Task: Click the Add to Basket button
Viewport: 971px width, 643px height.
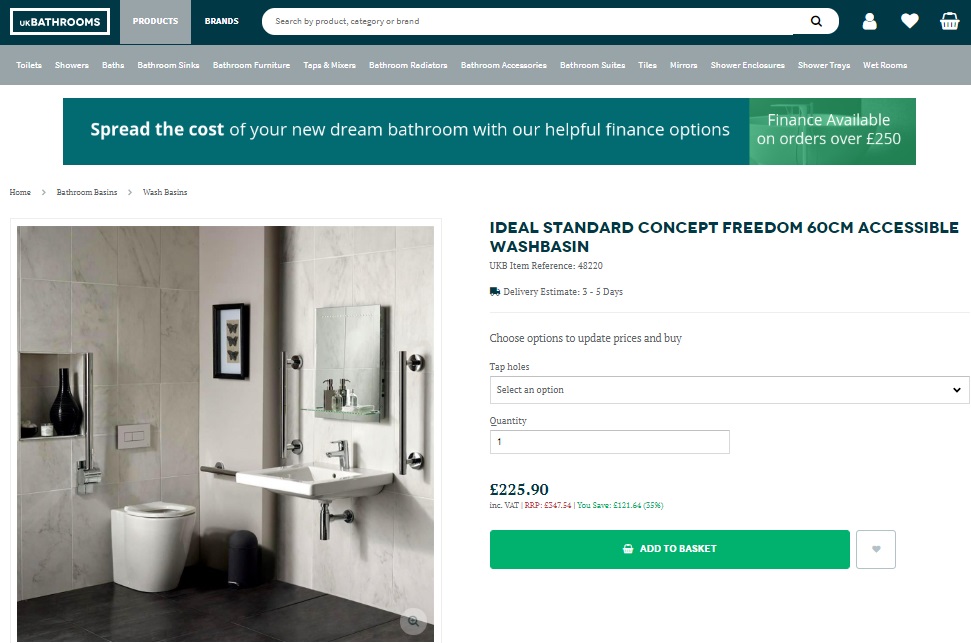Action: click(669, 549)
